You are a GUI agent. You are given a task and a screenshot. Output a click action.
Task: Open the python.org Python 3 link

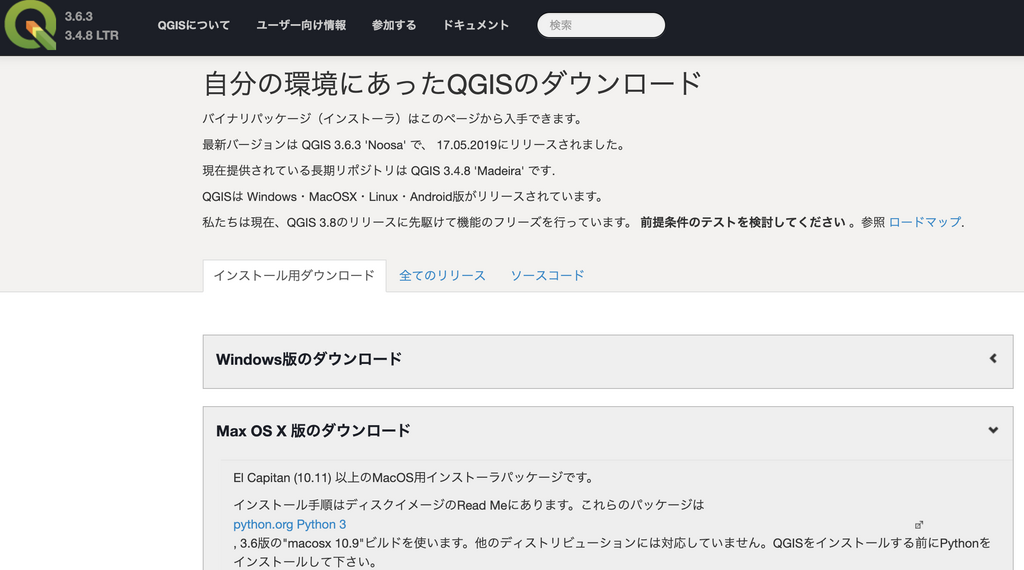click(x=290, y=524)
